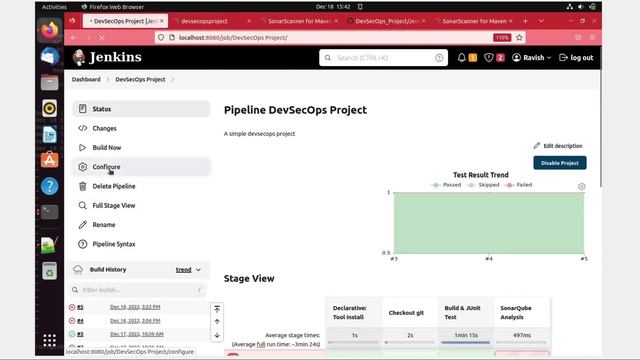Open Files from the dock
Screen dimensions: 640x360
coord(49,82)
